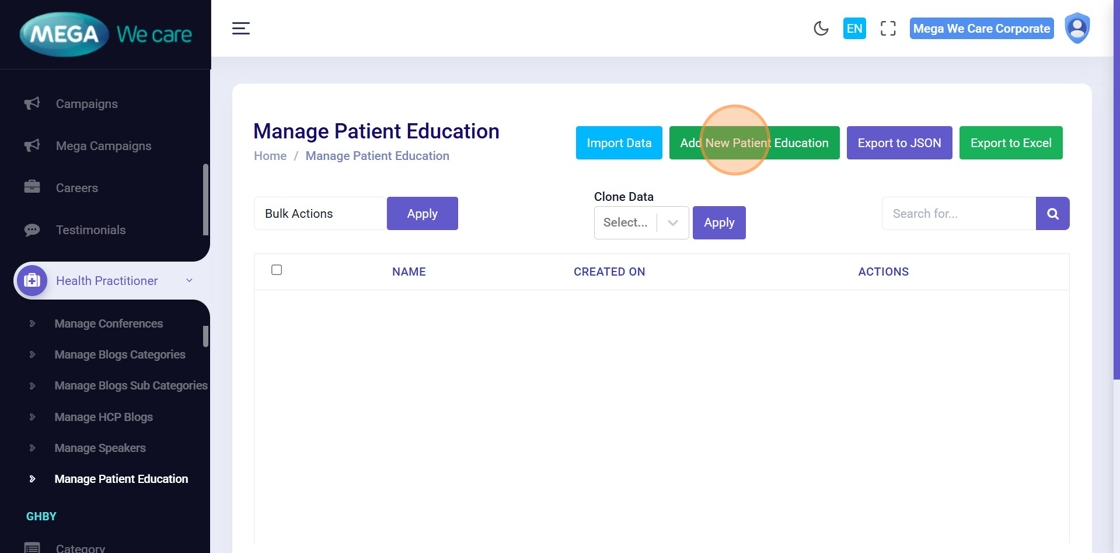
Task: Click the hamburger menu icon
Action: point(241,28)
